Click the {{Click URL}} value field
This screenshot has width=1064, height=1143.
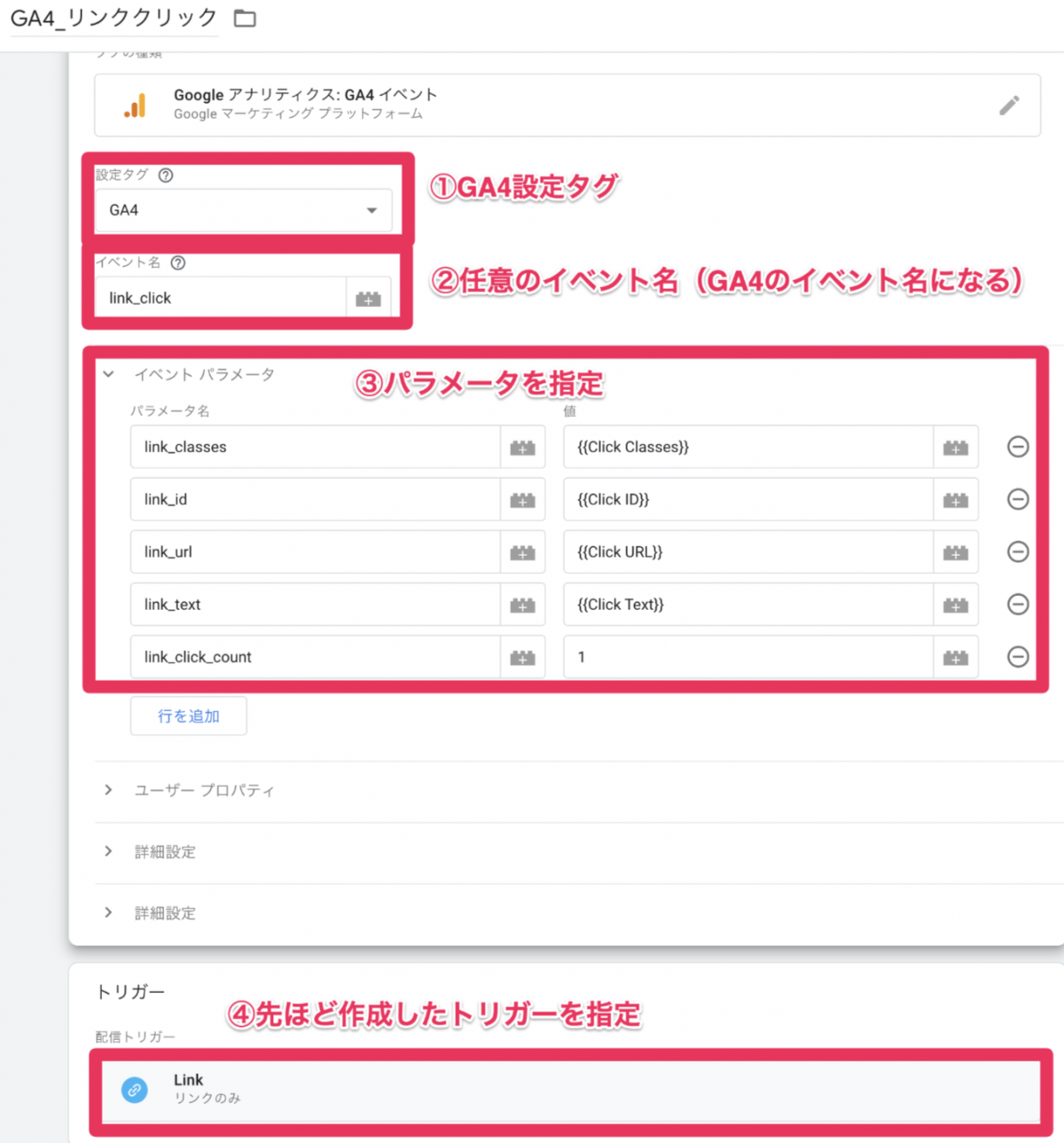[747, 552]
